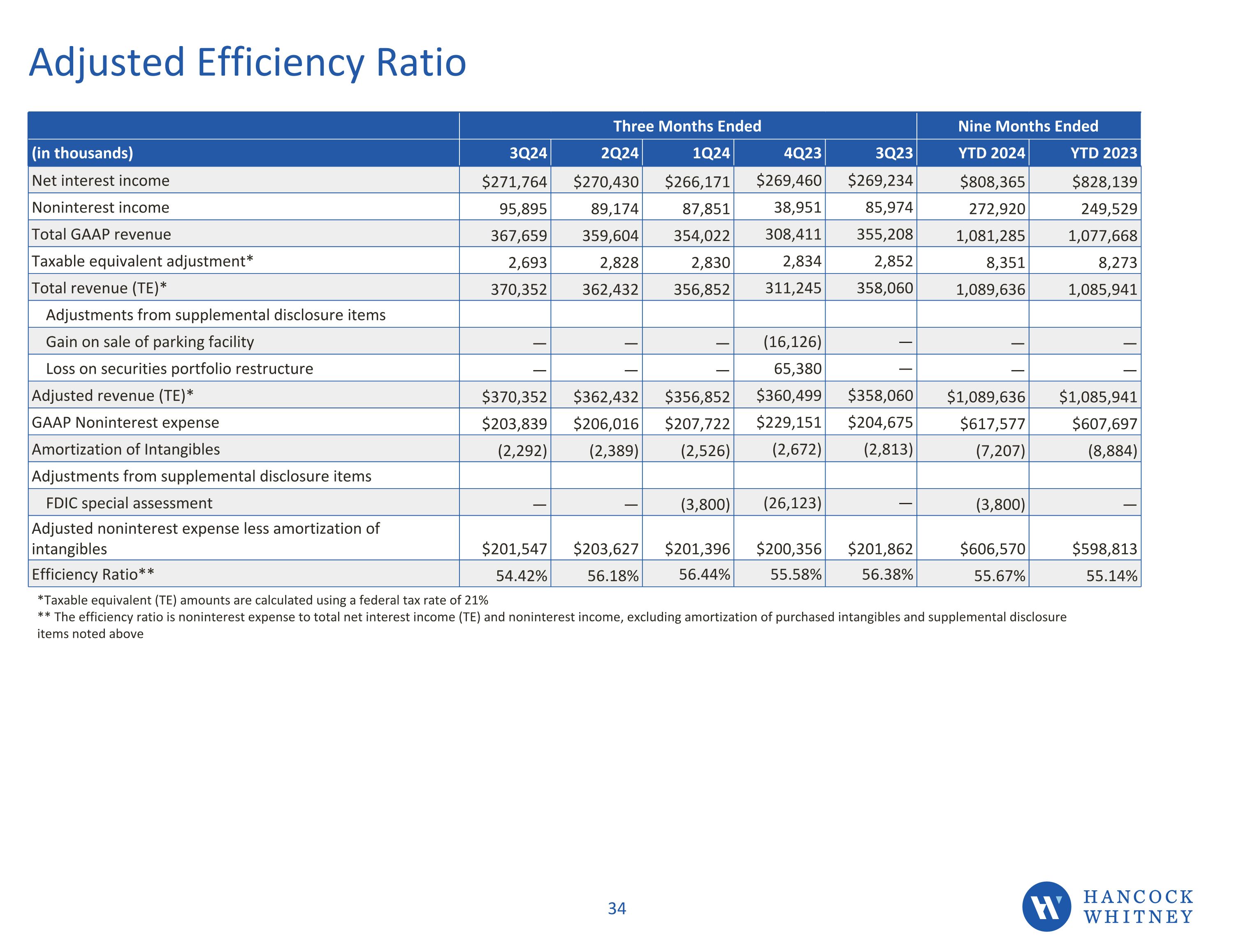The height and width of the screenshot is (952, 1234).
Task: Select the Nine Months Ended header
Action: pos(1028,126)
